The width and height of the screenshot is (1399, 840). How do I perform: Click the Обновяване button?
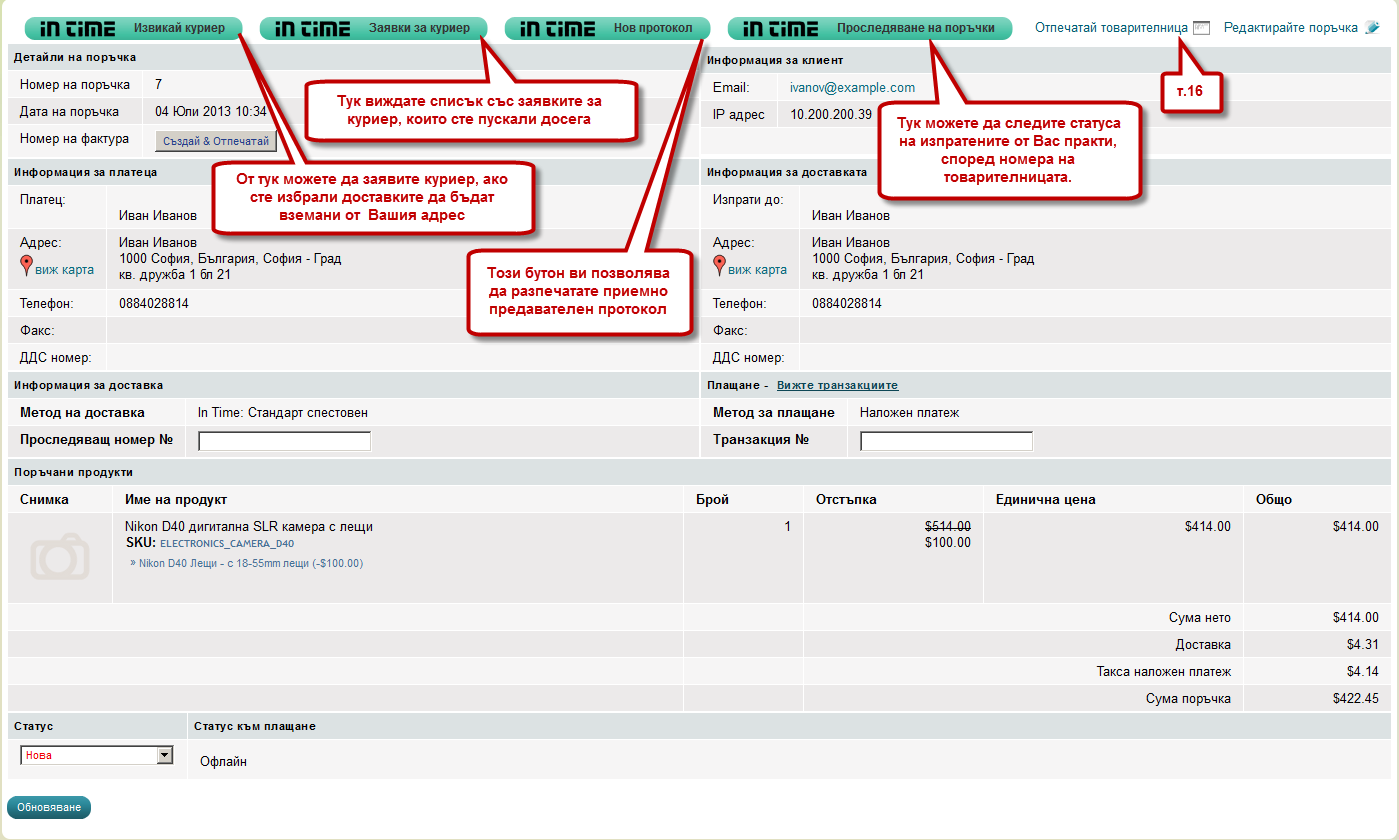(49, 807)
